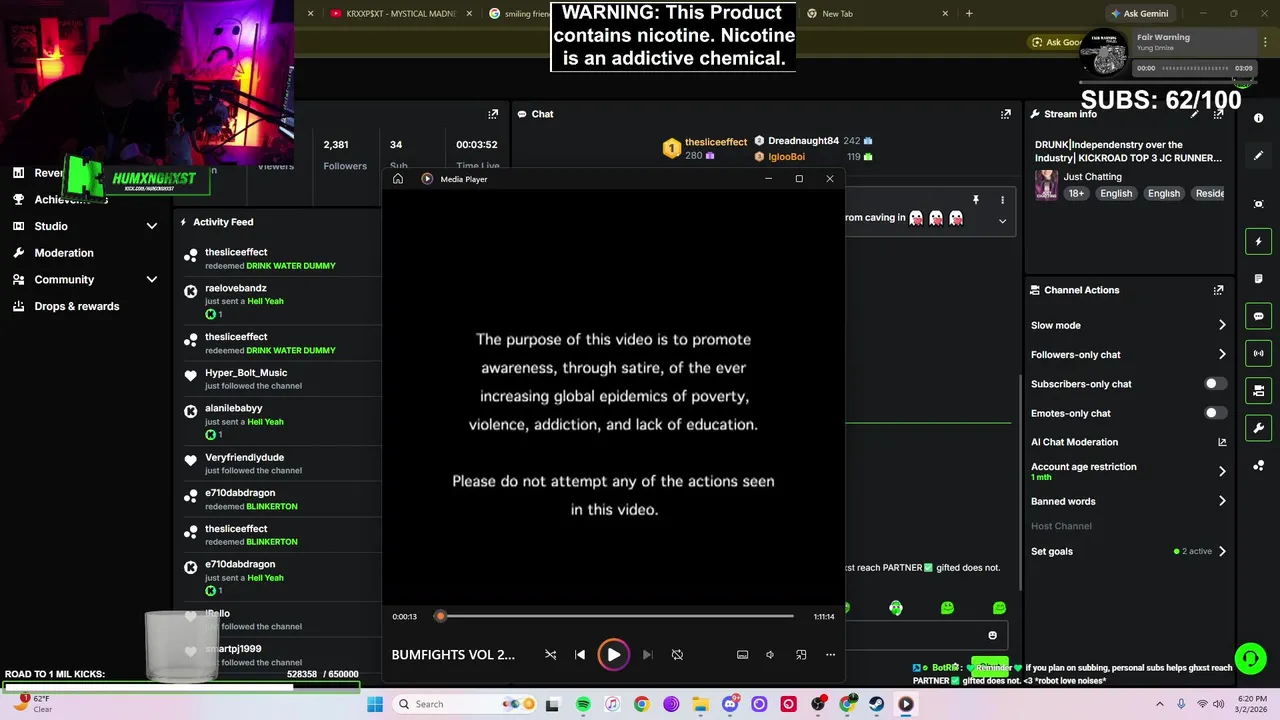Play the video in Media Player
The width and height of the screenshot is (1280, 720).
(x=613, y=655)
